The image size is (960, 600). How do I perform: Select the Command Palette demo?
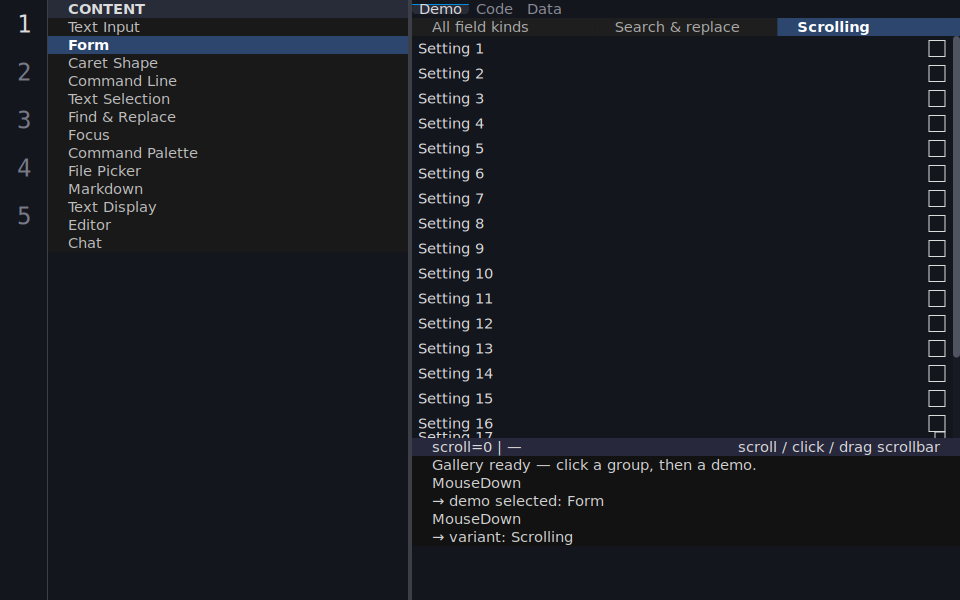pyautogui.click(x=228, y=153)
